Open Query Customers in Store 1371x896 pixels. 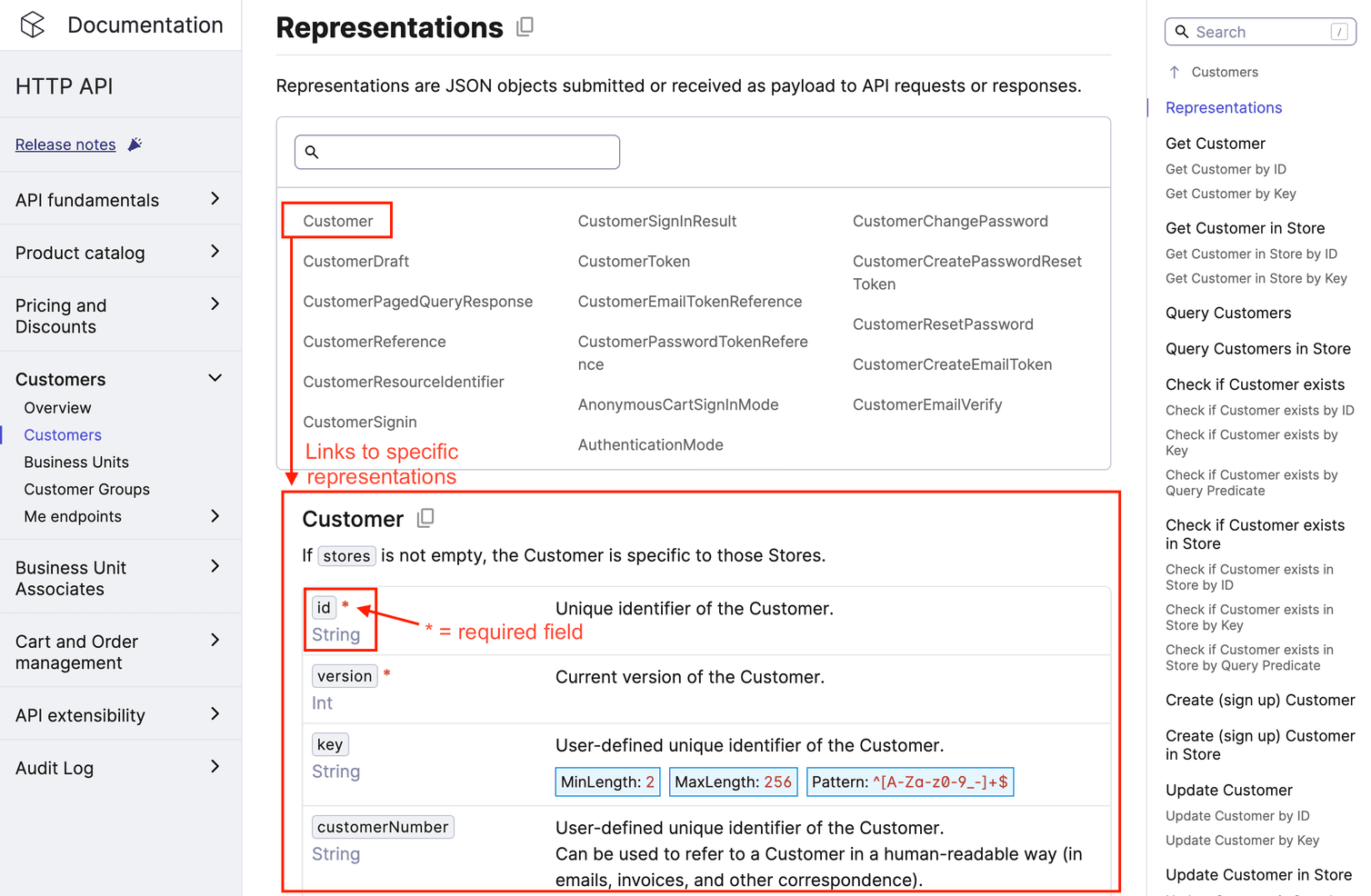pos(1257,348)
